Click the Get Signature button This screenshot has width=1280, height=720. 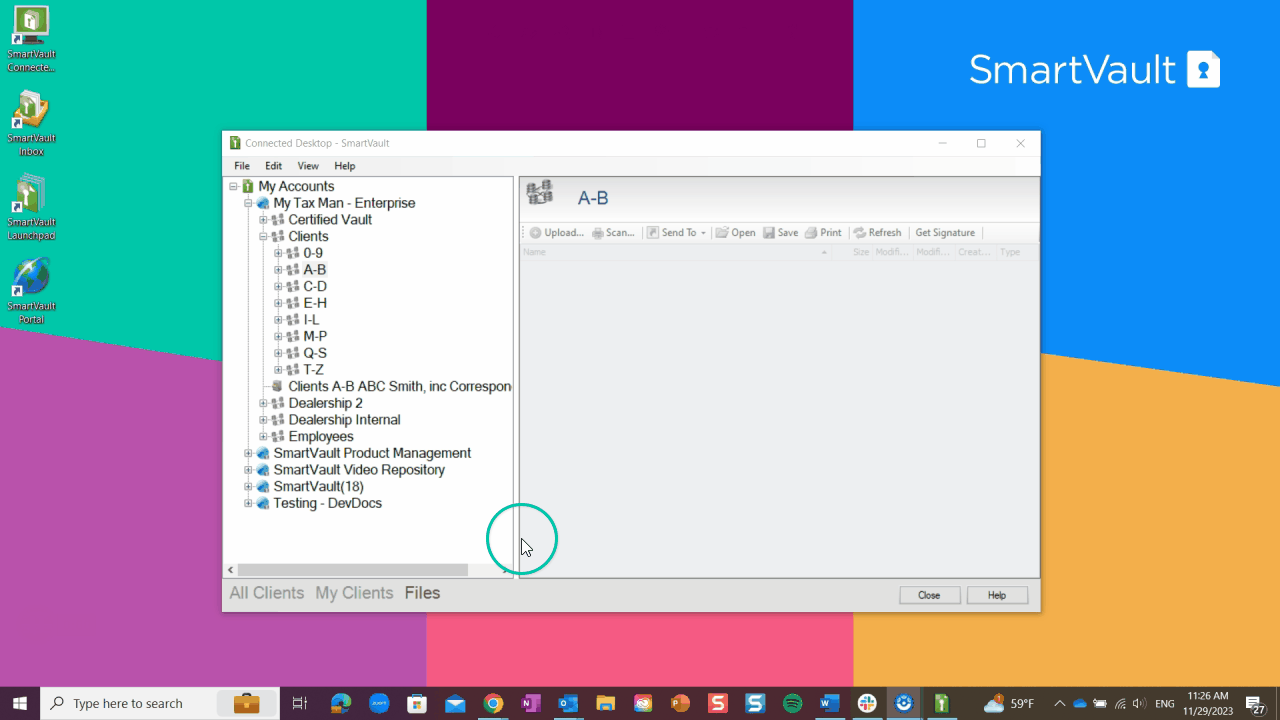pos(945,233)
